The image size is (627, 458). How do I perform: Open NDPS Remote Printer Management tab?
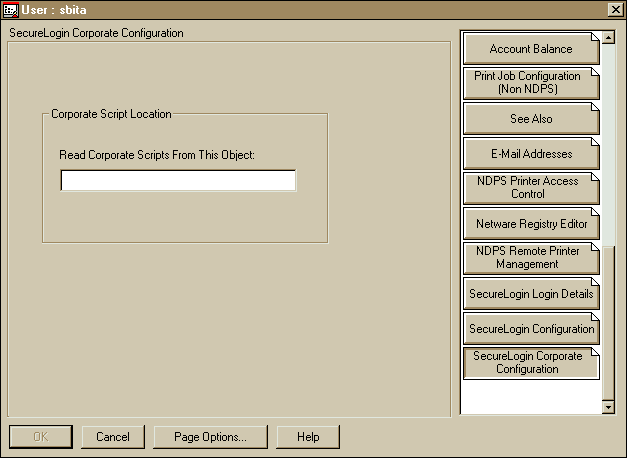(531, 258)
